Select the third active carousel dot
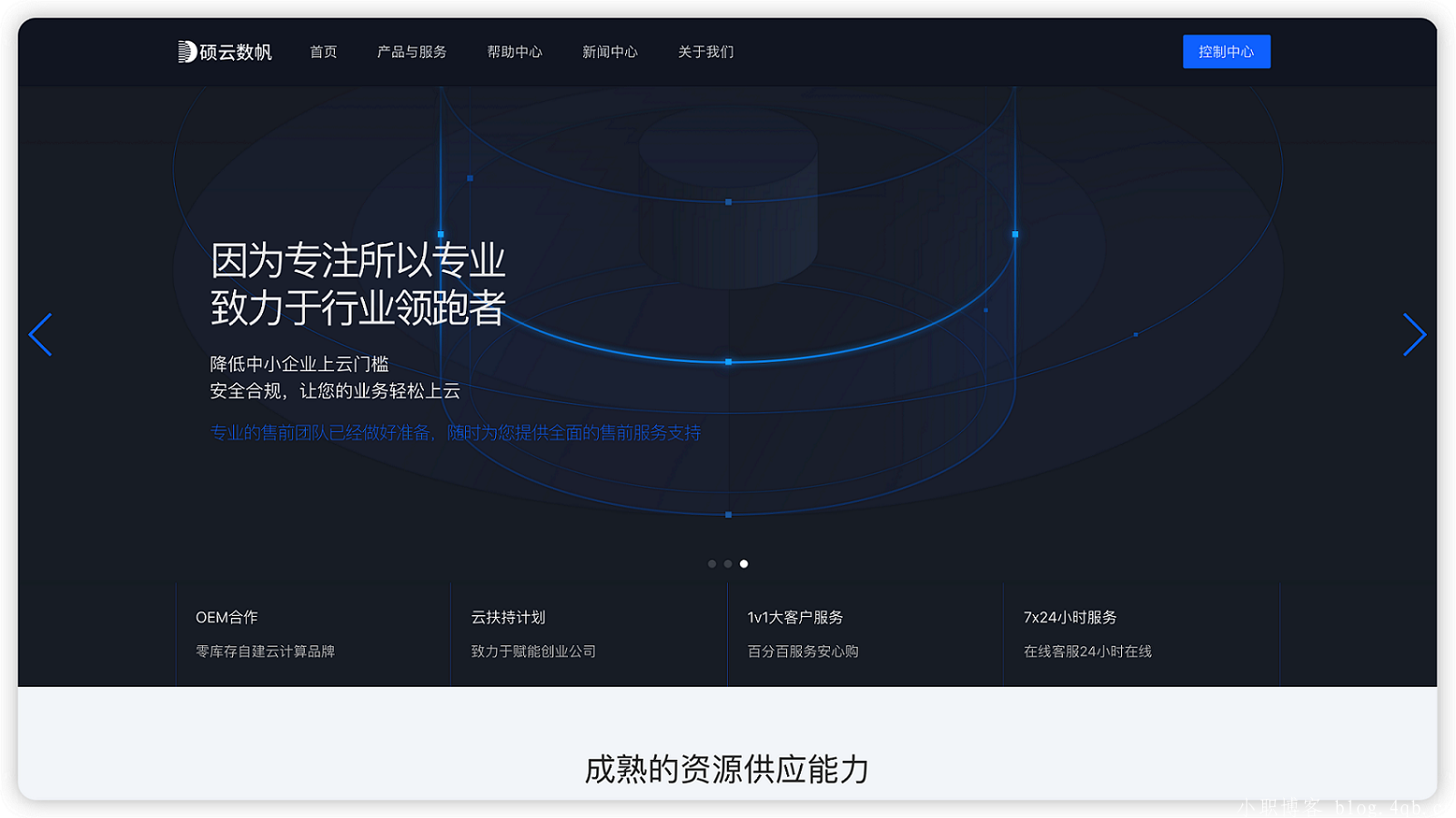The height and width of the screenshot is (818, 1456). point(743,564)
